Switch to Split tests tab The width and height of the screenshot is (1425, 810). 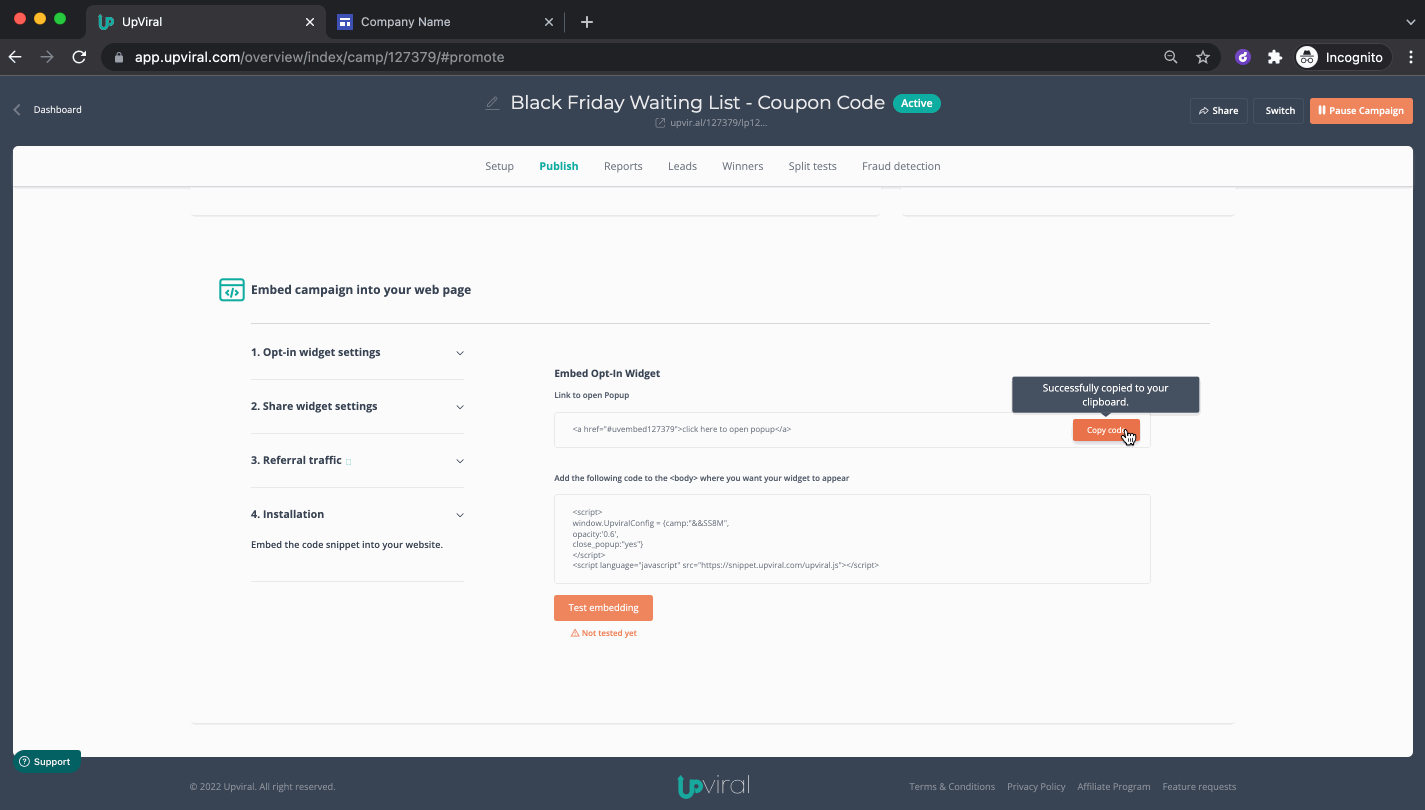[x=812, y=166]
